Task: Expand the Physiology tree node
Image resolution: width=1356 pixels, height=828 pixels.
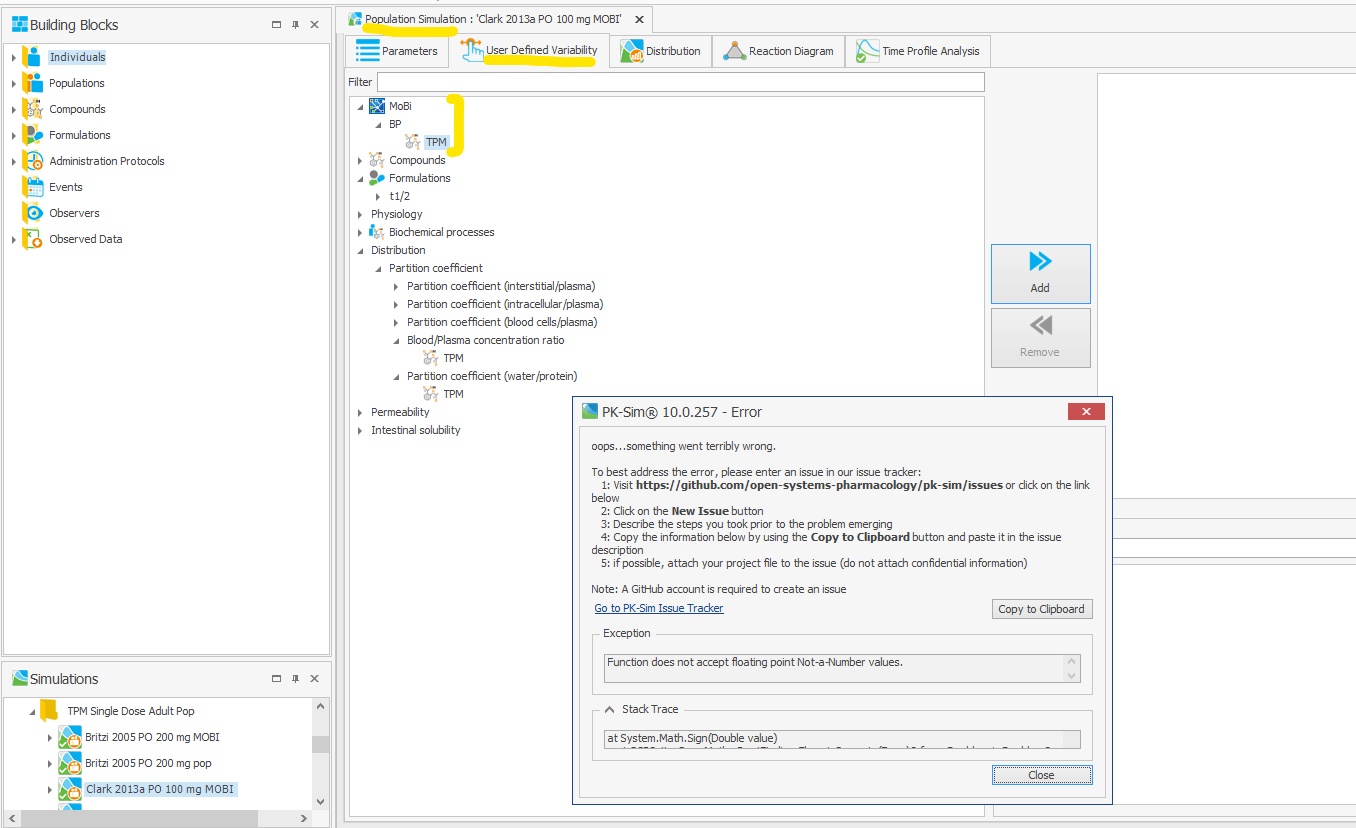Action: 361,214
